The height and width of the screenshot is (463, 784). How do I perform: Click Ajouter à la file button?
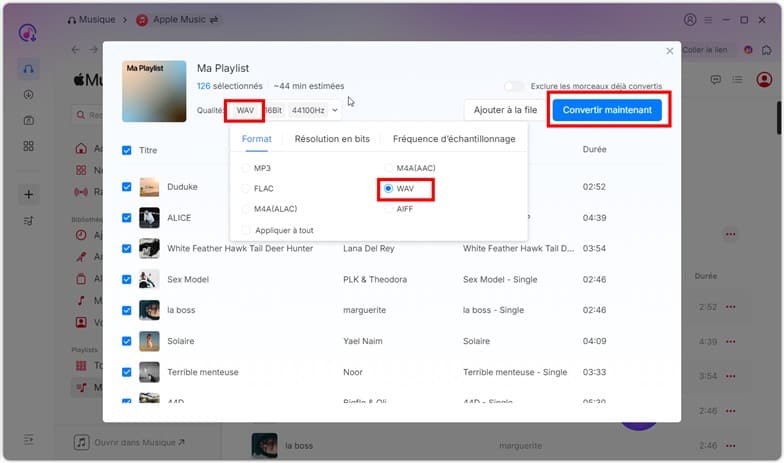(505, 110)
